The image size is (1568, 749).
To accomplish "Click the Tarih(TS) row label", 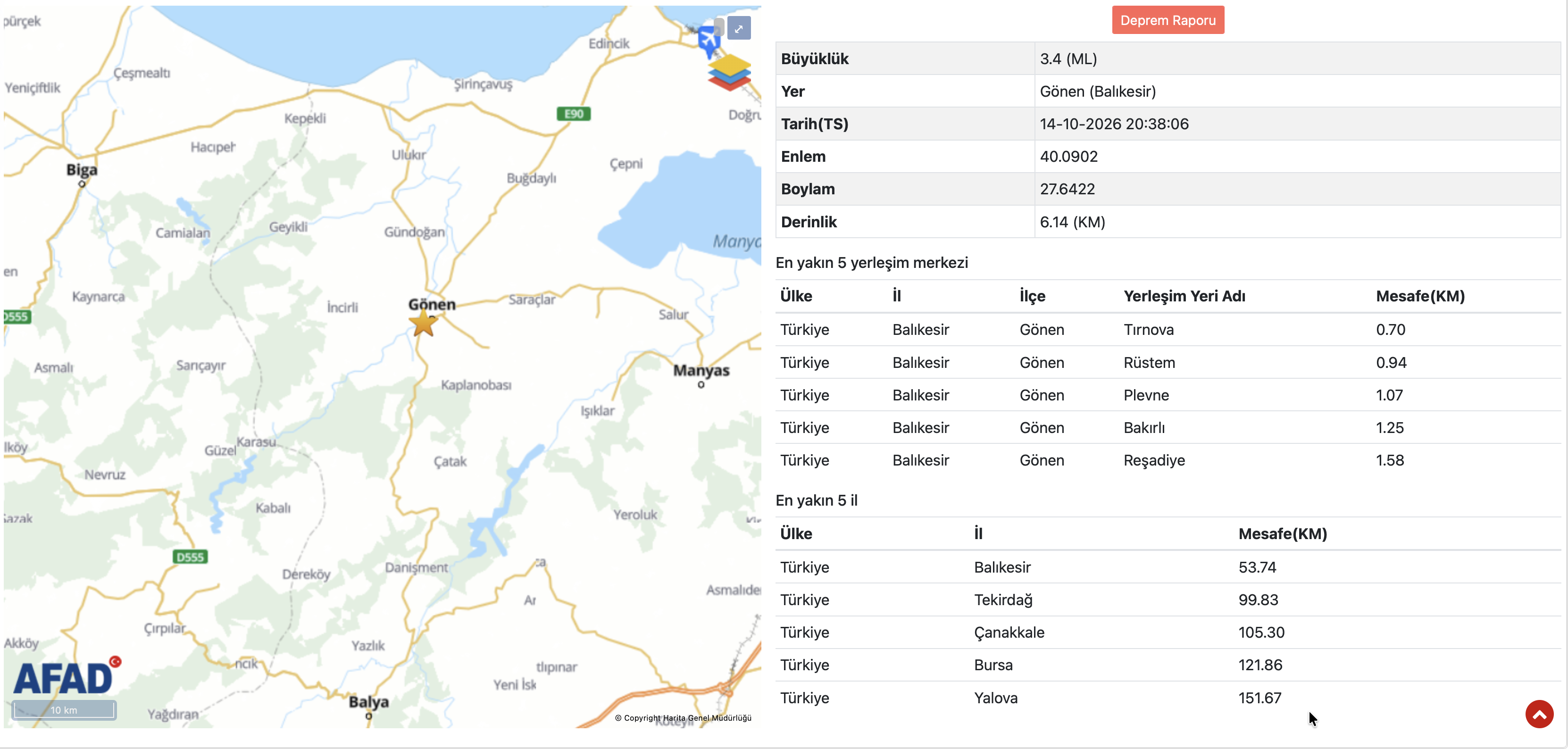I will [x=815, y=124].
